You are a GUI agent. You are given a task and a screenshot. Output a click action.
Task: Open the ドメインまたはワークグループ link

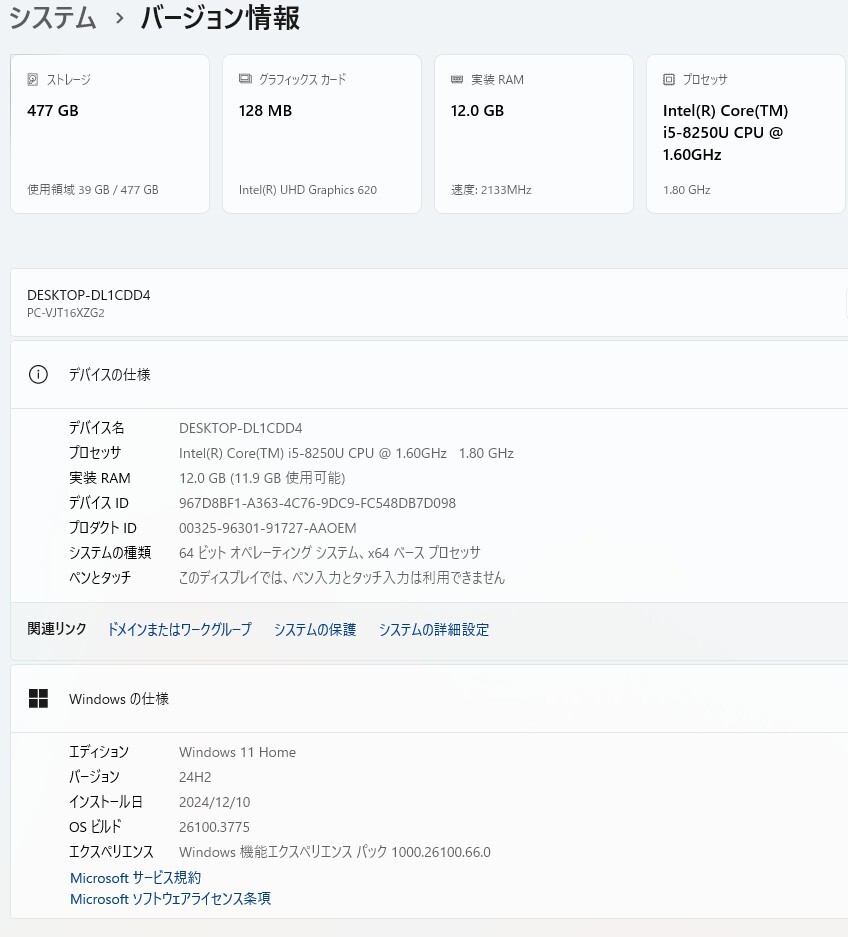click(x=179, y=629)
